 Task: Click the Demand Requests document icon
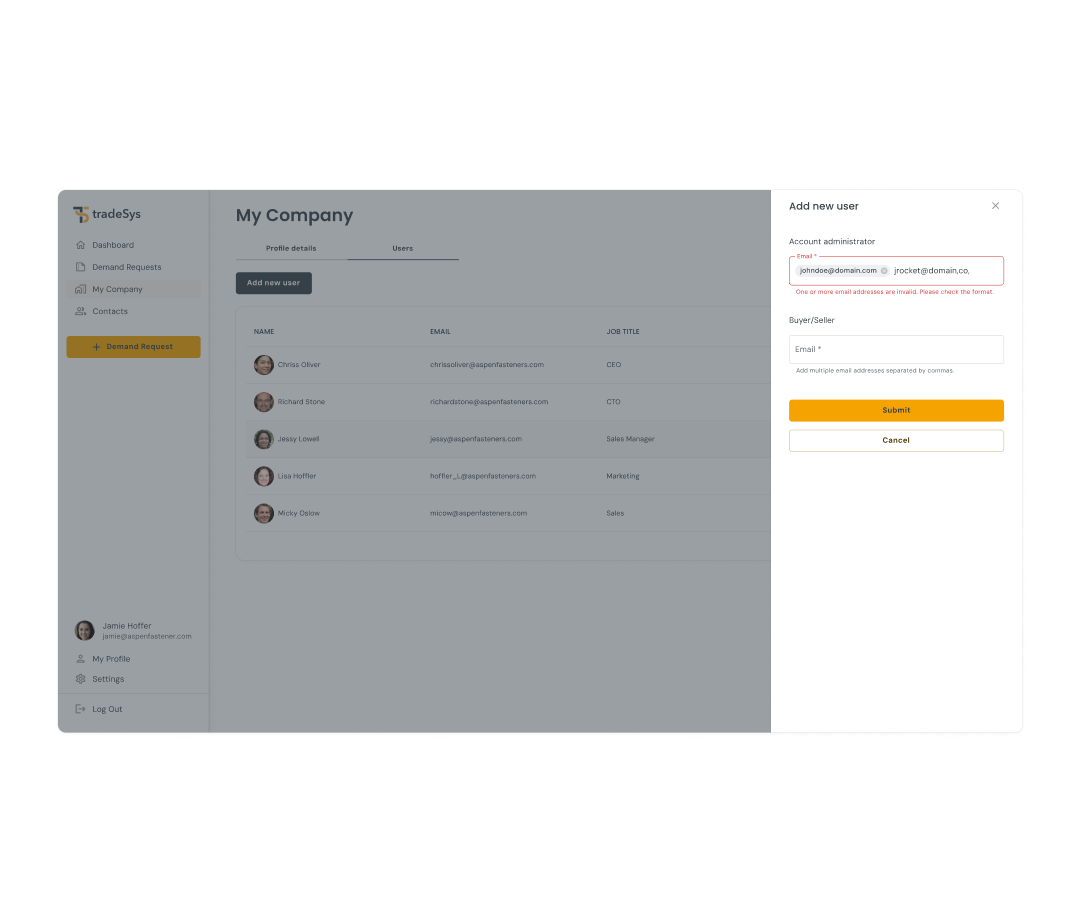pyautogui.click(x=81, y=267)
